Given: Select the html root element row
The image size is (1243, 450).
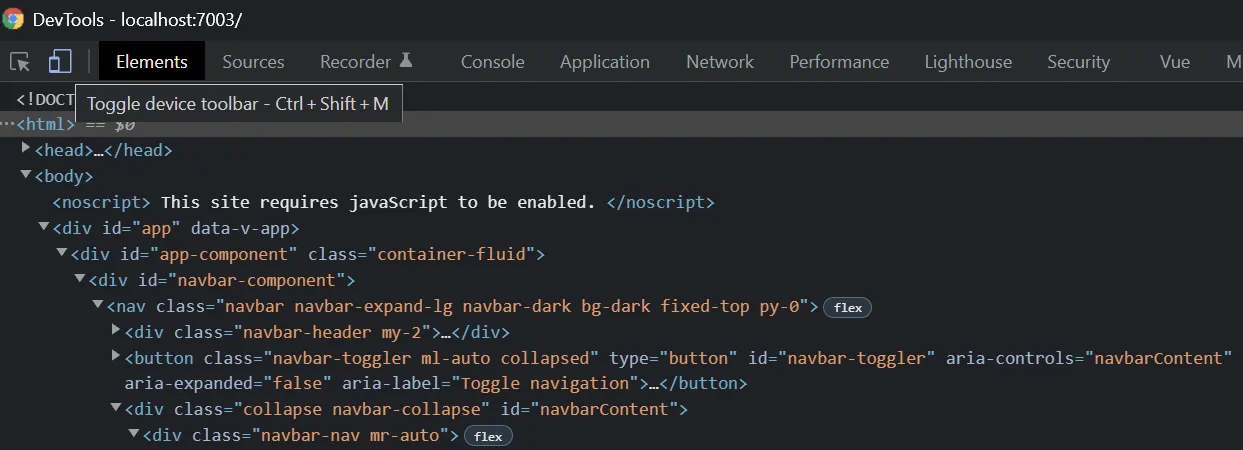Looking at the screenshot, I should point(621,124).
